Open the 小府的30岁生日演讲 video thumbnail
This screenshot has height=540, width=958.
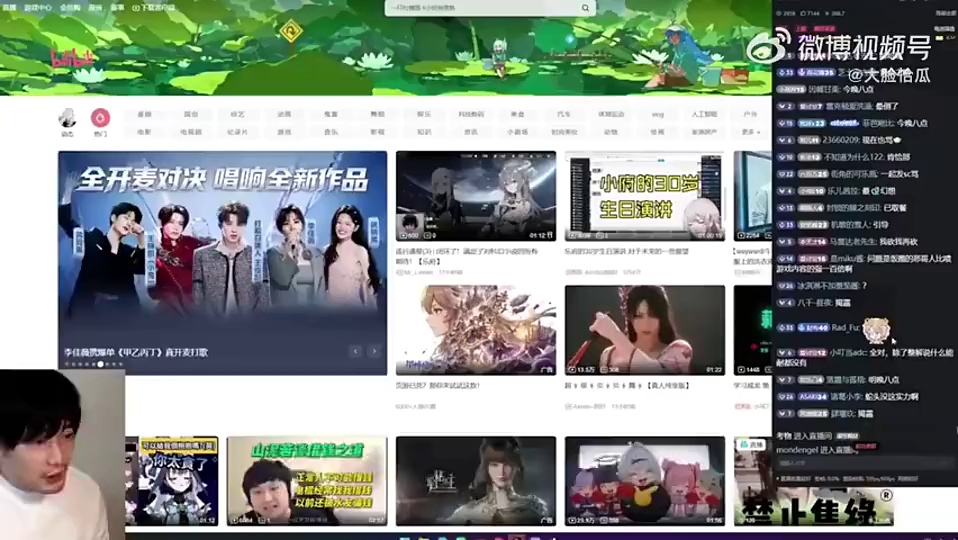coord(645,196)
